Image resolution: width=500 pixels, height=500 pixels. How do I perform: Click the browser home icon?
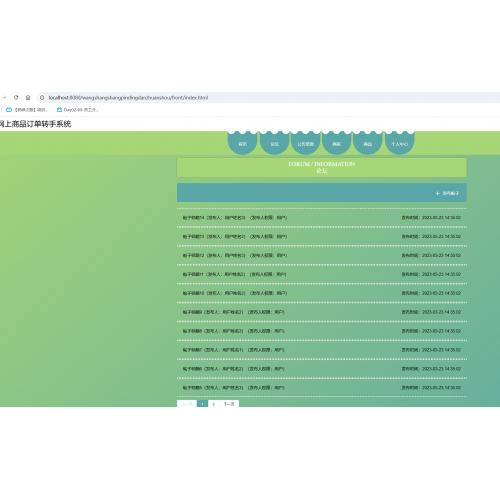click(28, 97)
